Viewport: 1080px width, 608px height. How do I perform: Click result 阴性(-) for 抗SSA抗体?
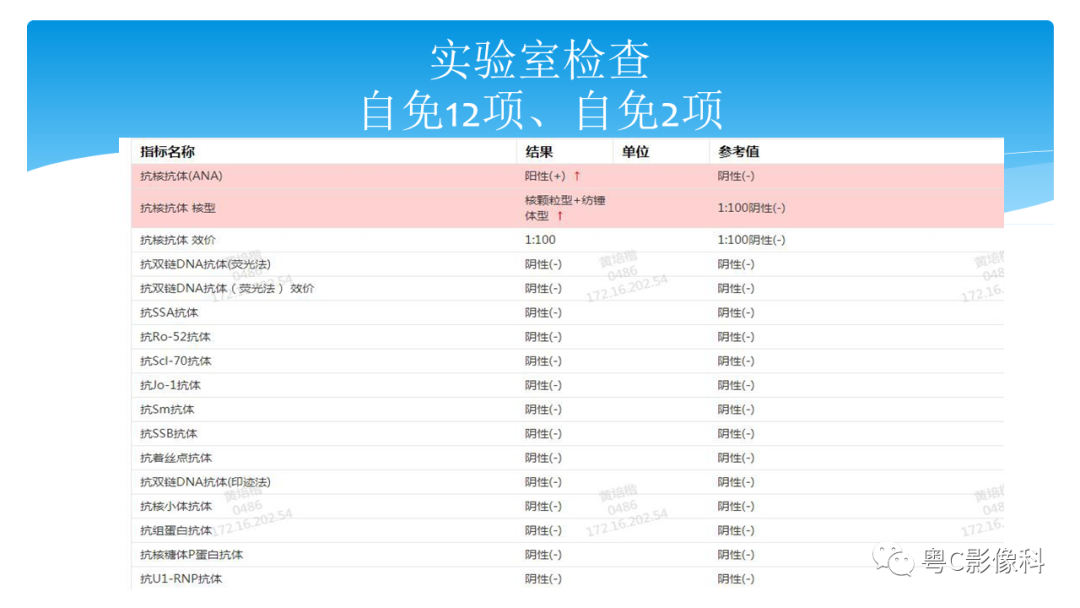pyautogui.click(x=543, y=313)
